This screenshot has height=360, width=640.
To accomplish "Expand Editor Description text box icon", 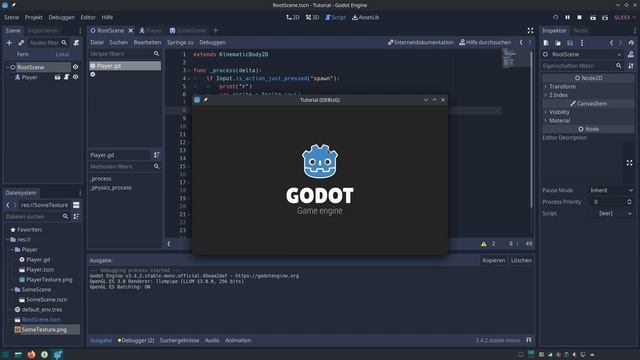I will (629, 163).
